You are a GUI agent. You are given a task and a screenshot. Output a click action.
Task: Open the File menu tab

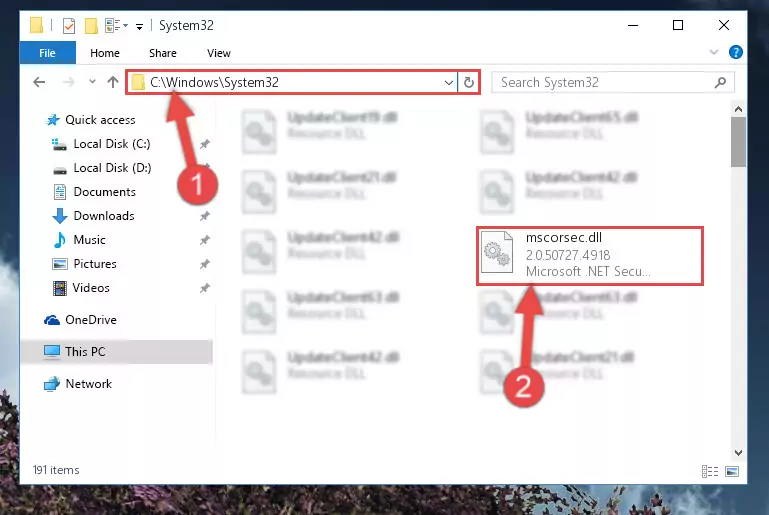point(48,53)
